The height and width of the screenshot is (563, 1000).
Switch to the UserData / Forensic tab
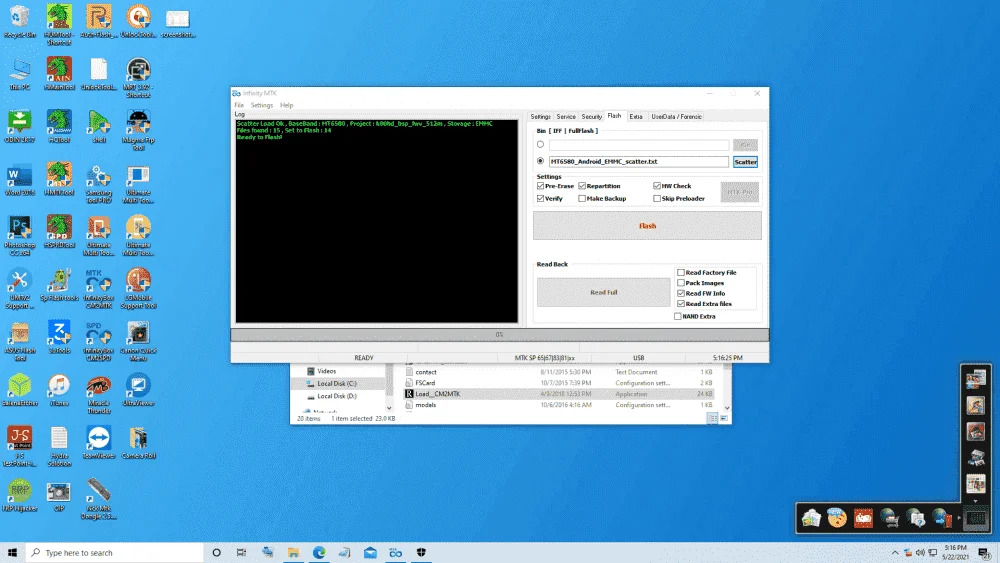point(676,117)
